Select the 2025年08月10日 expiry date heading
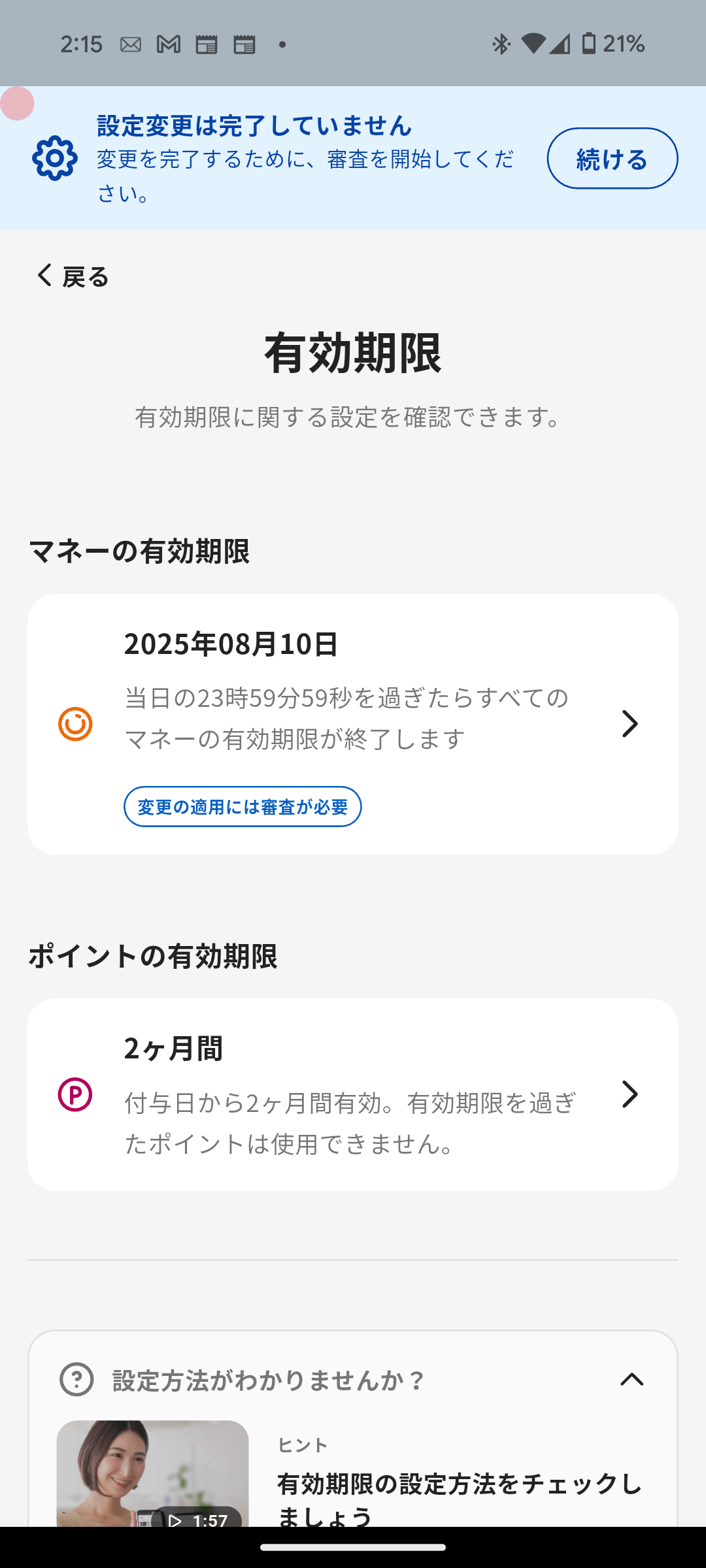Image resolution: width=706 pixels, height=1568 pixels. click(x=231, y=644)
